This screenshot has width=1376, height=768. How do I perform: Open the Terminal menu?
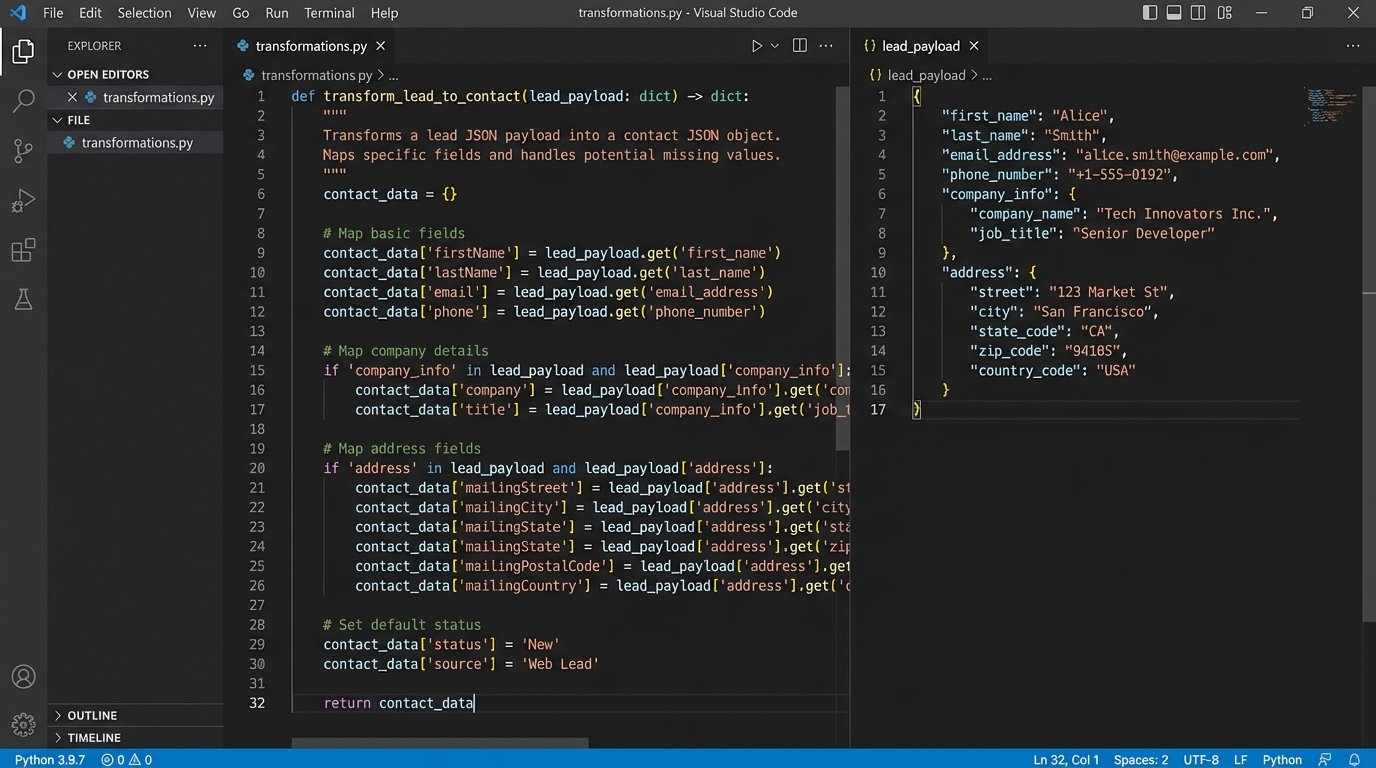(x=328, y=13)
